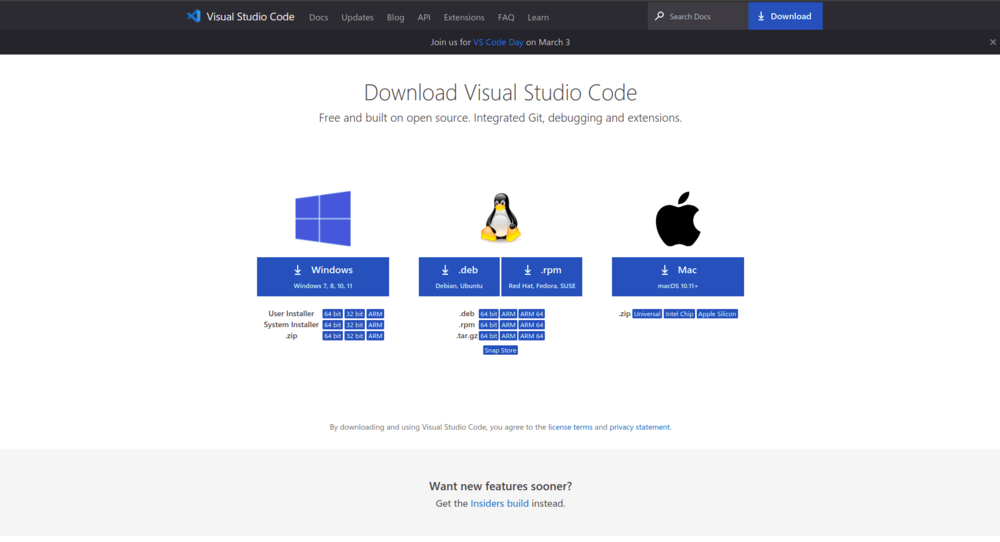The width and height of the screenshot is (1000, 542).
Task: Follow the VS Code Day link
Action: click(498, 42)
